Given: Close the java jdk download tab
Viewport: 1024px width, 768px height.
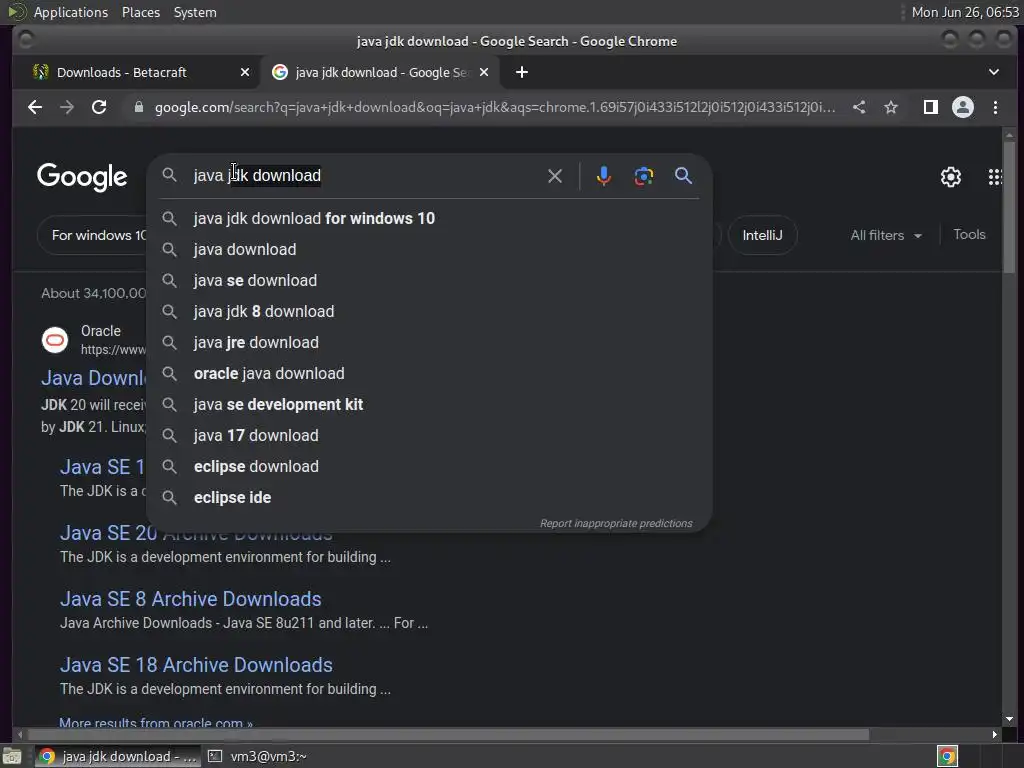Looking at the screenshot, I should pos(484,72).
